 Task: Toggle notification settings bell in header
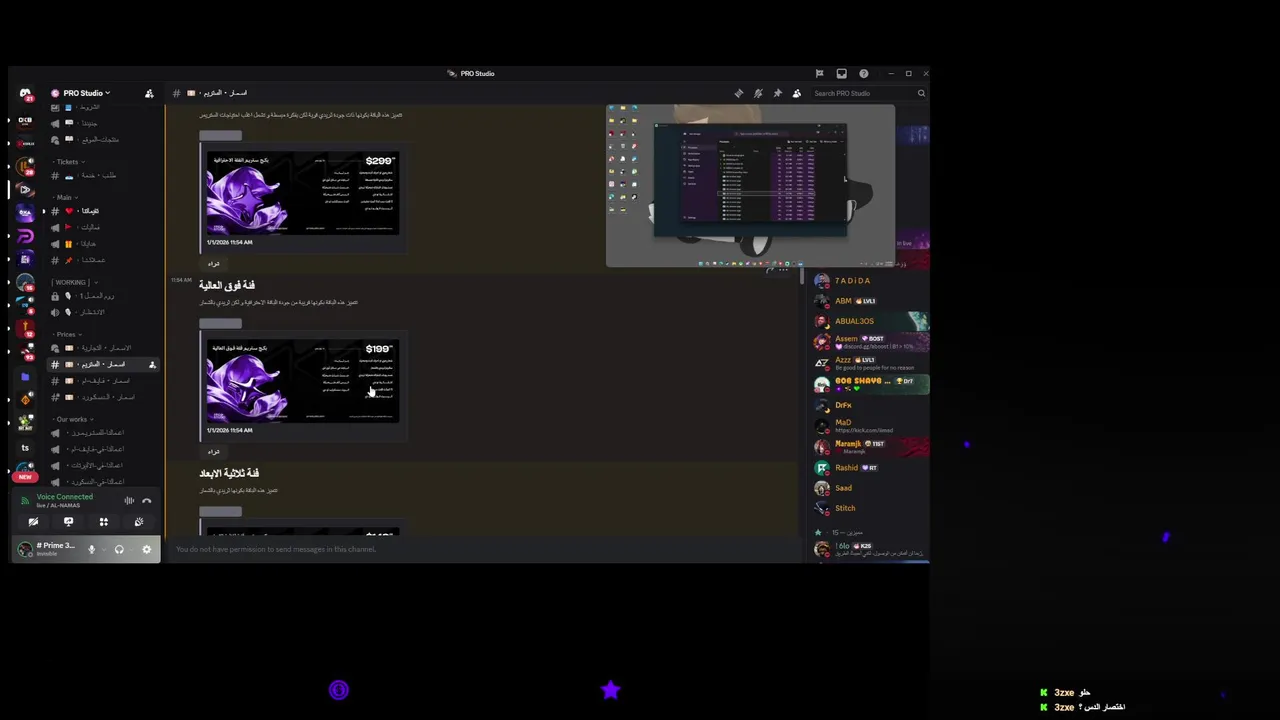click(x=758, y=93)
